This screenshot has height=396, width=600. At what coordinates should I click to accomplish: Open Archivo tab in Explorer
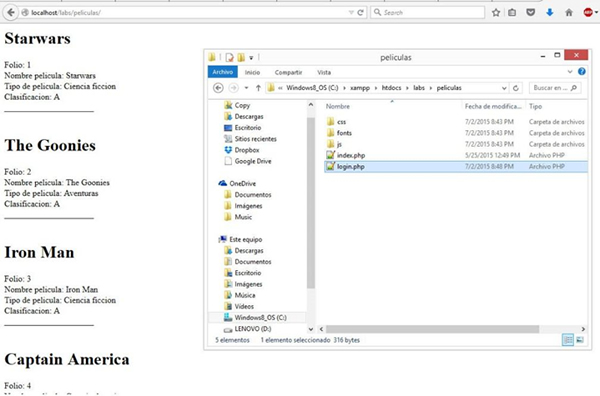point(223,72)
